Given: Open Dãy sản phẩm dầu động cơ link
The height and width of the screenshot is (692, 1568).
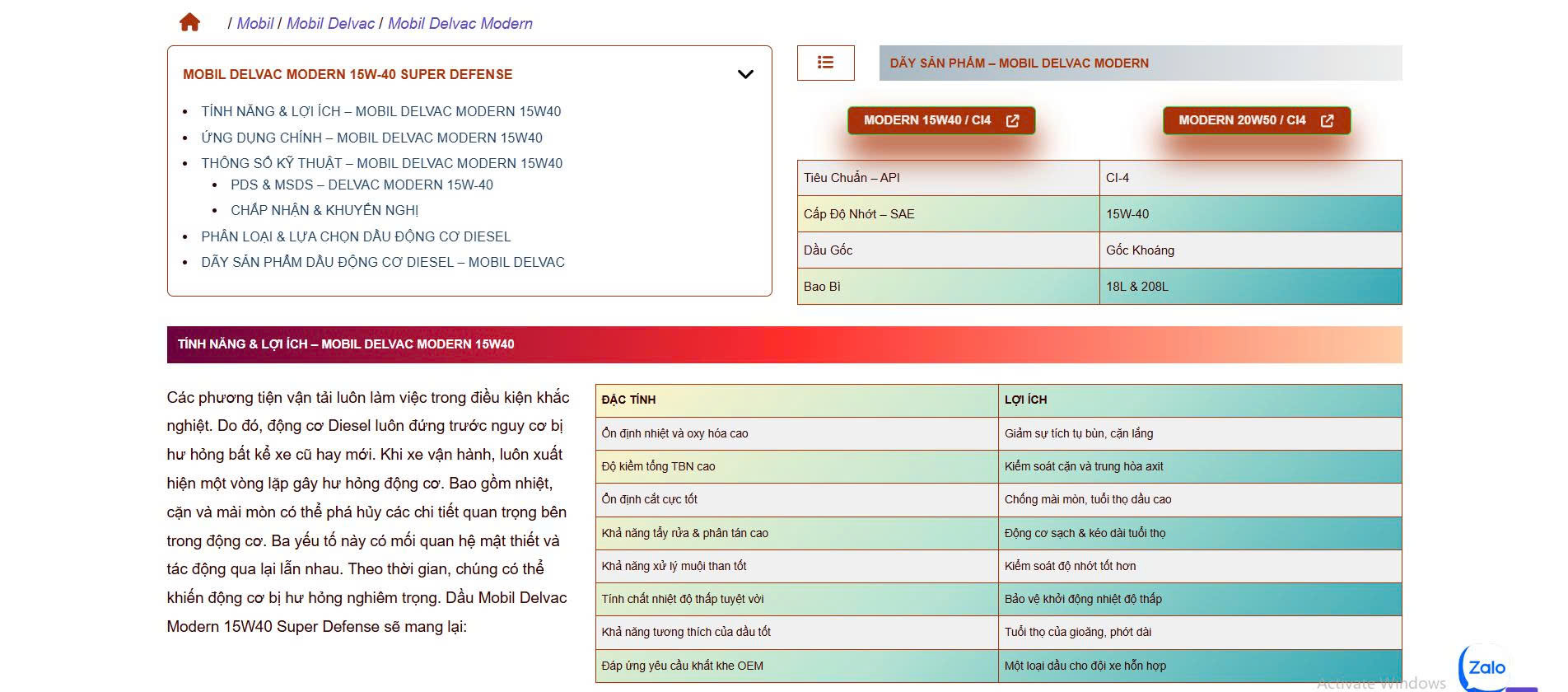Looking at the screenshot, I should 383,262.
